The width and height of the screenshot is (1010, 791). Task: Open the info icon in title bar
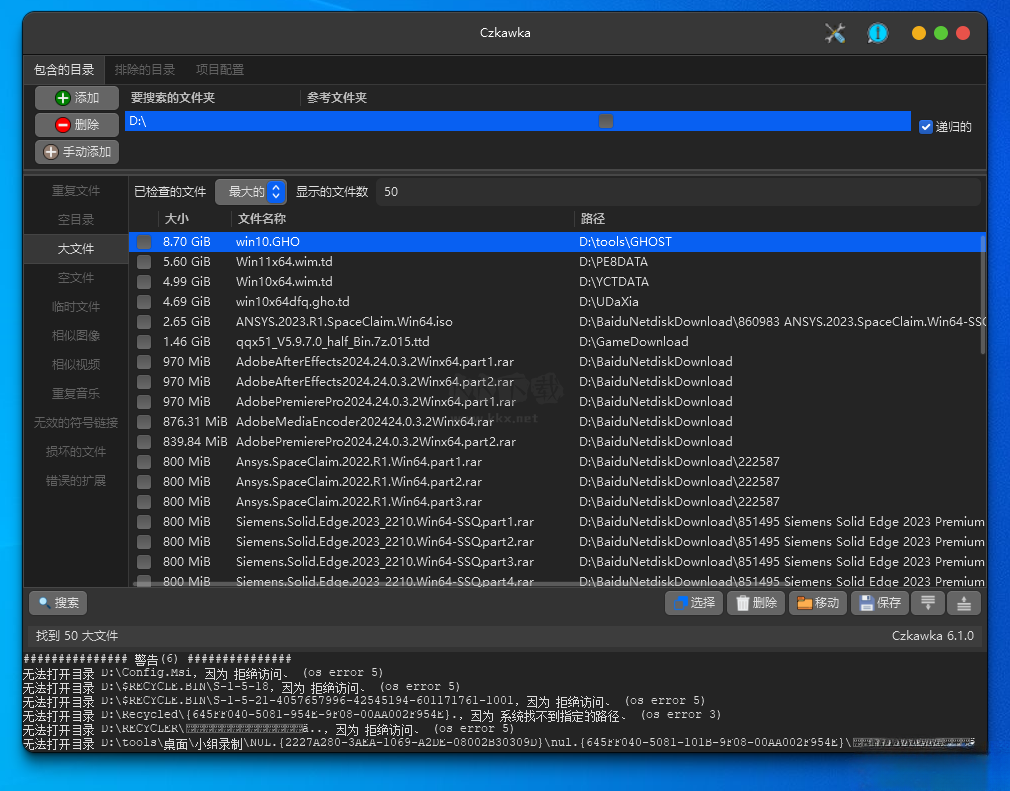pyautogui.click(x=877, y=33)
